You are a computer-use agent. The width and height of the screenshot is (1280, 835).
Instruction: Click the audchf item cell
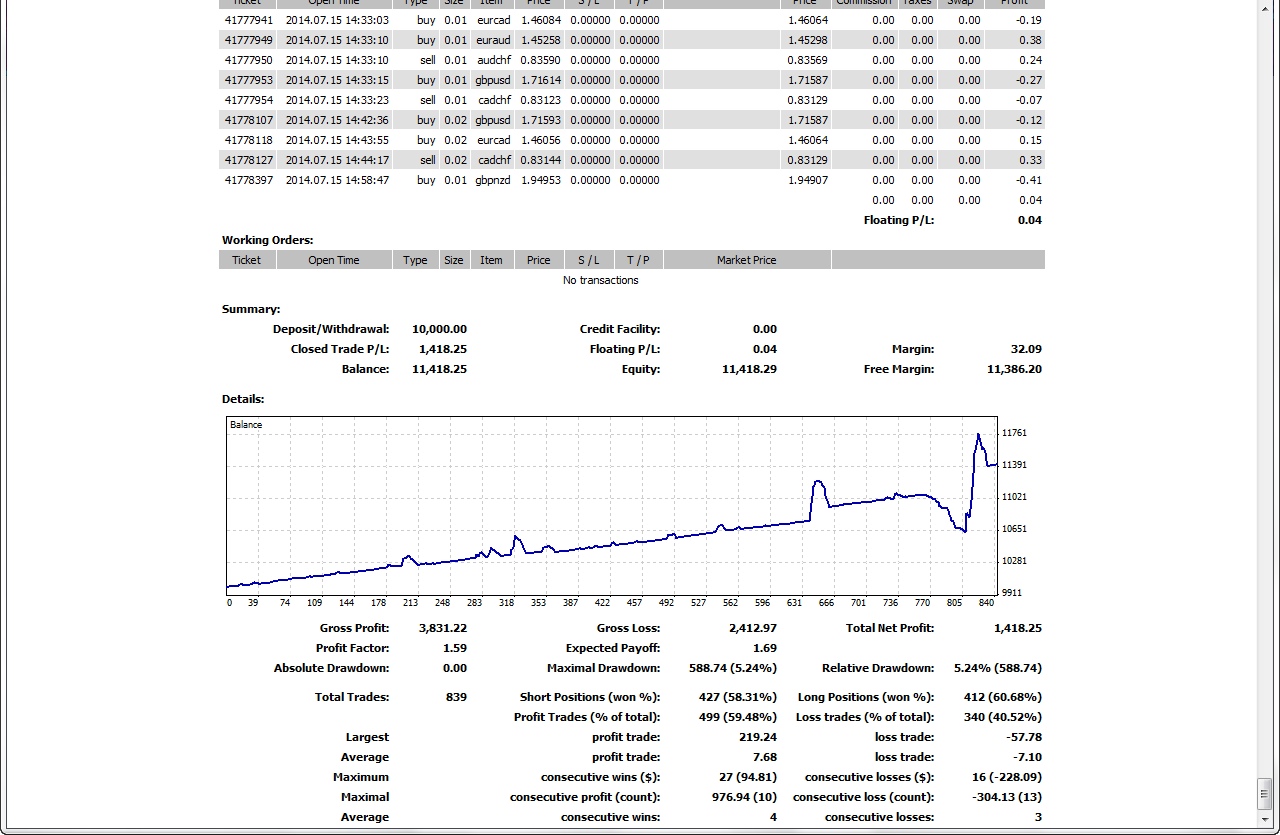click(494, 60)
